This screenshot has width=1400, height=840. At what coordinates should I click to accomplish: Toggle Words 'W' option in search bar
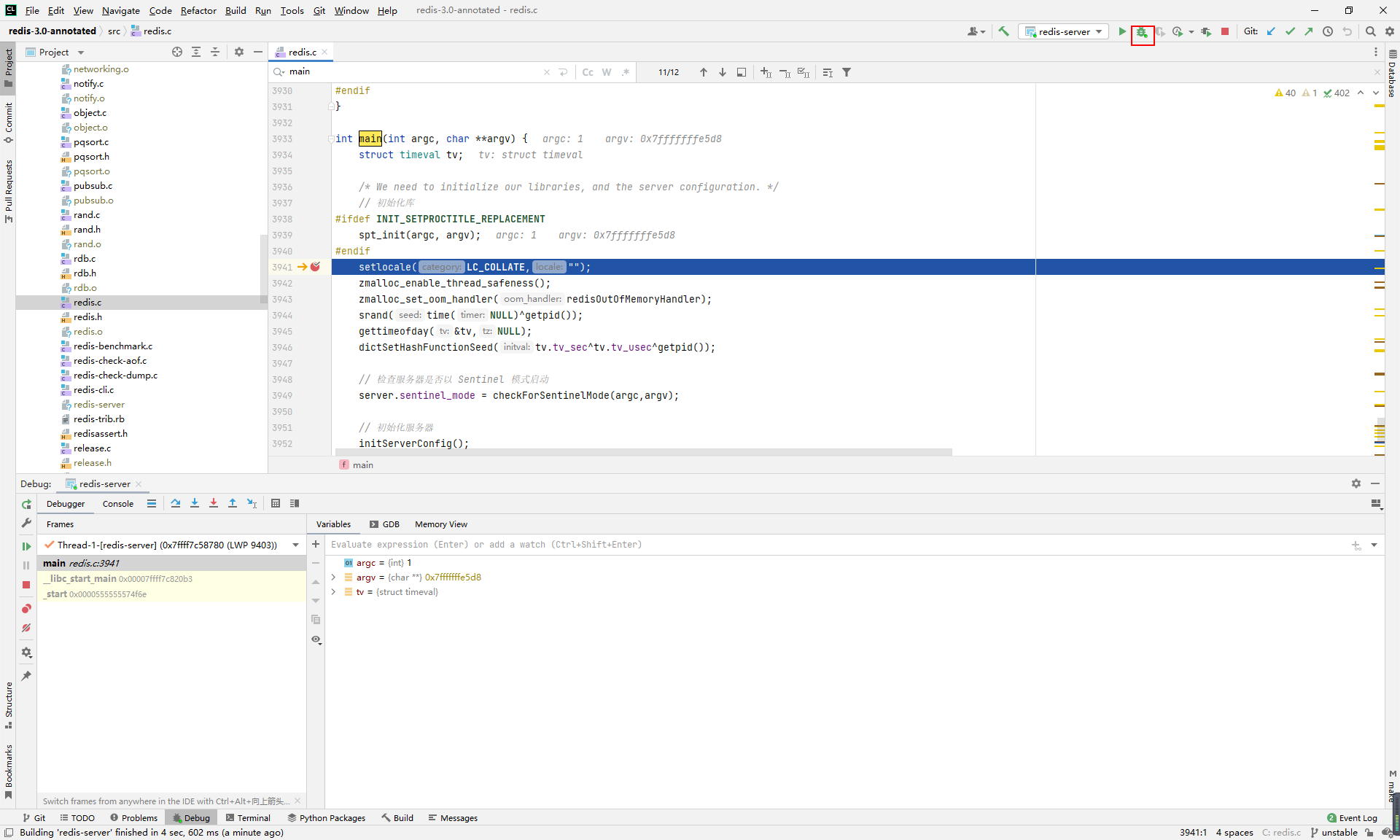coord(607,72)
